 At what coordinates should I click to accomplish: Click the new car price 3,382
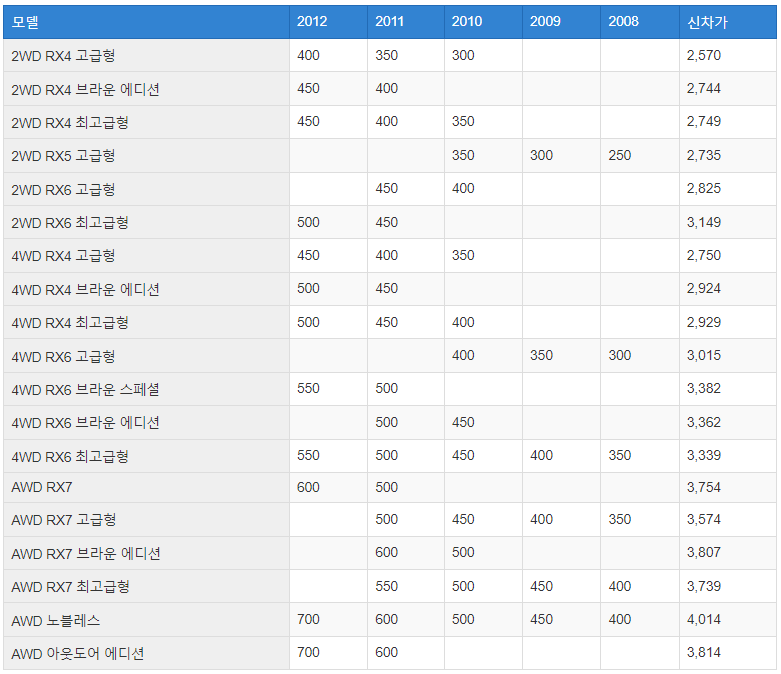click(704, 388)
